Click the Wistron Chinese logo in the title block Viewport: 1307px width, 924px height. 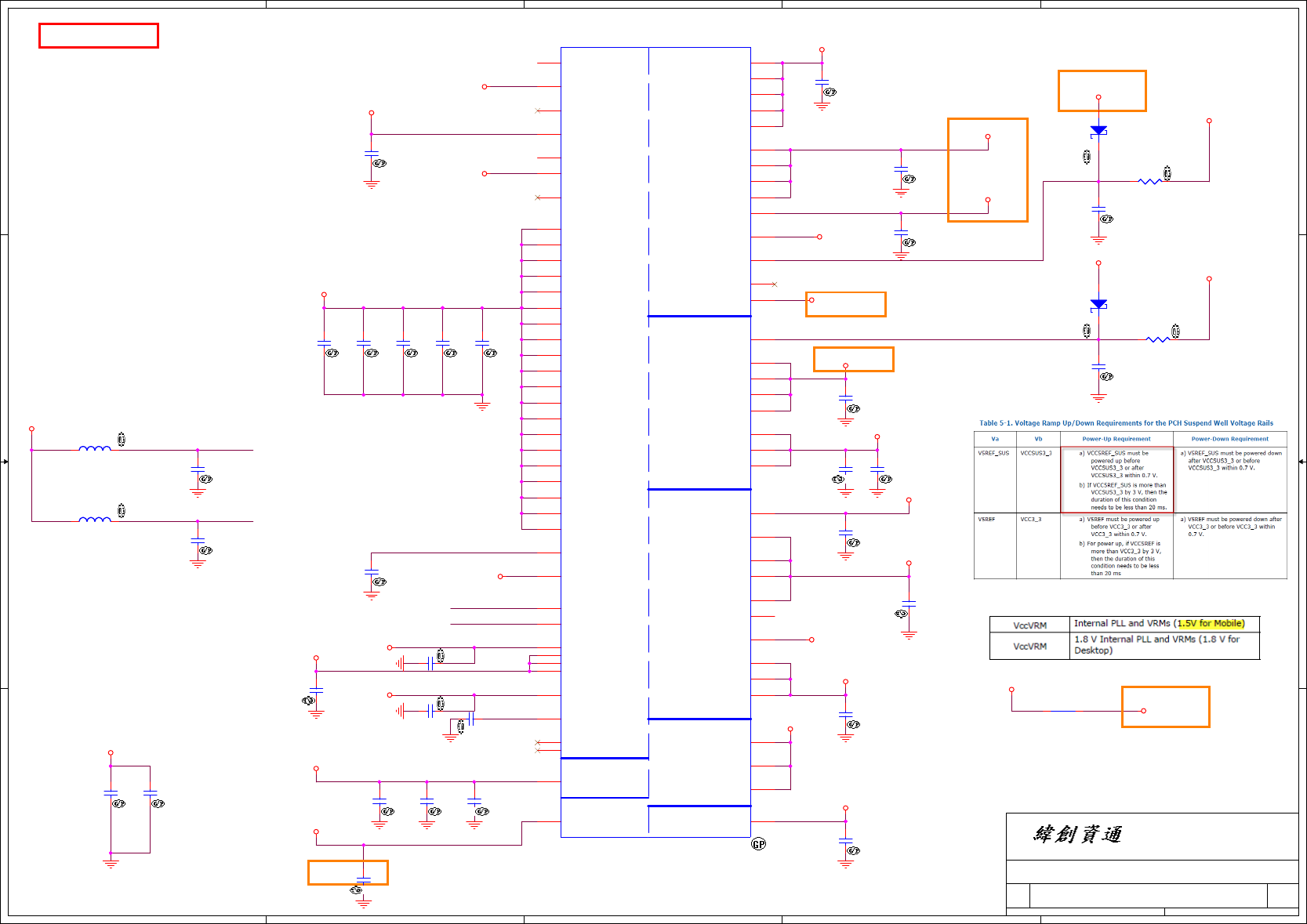[x=1077, y=834]
